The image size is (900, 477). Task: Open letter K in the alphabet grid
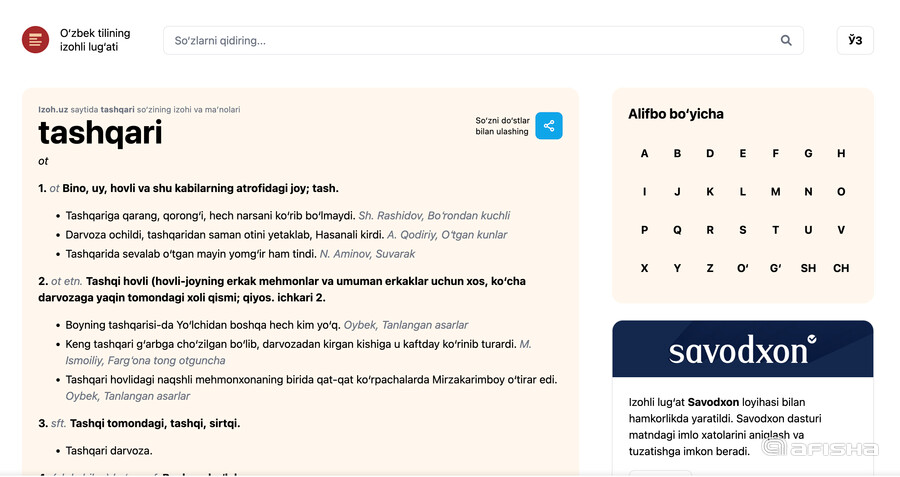point(710,192)
